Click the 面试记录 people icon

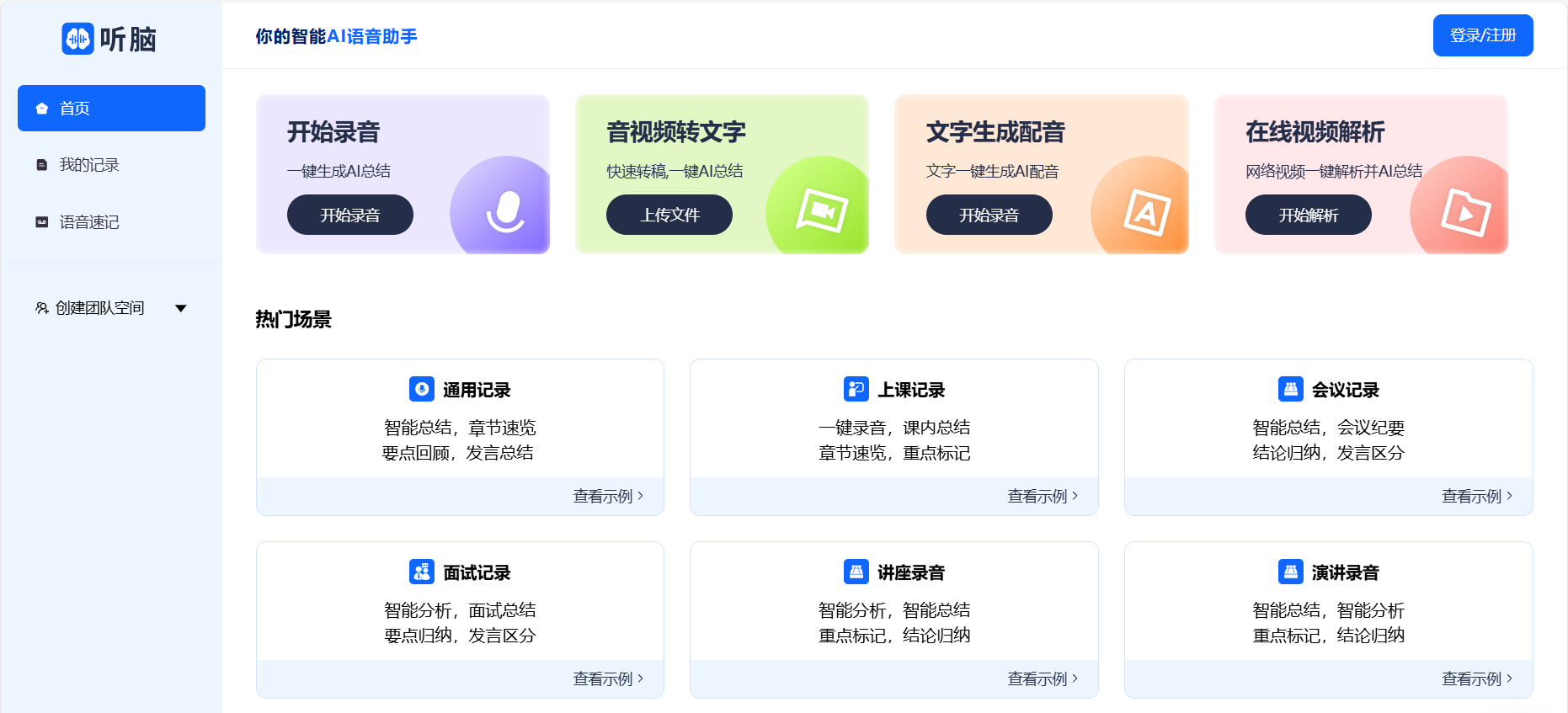421,572
